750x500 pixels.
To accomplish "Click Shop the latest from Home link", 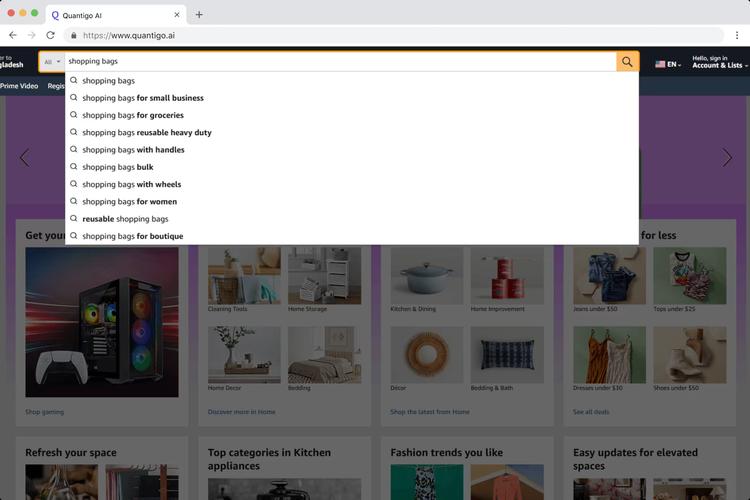I will pyautogui.click(x=430, y=412).
